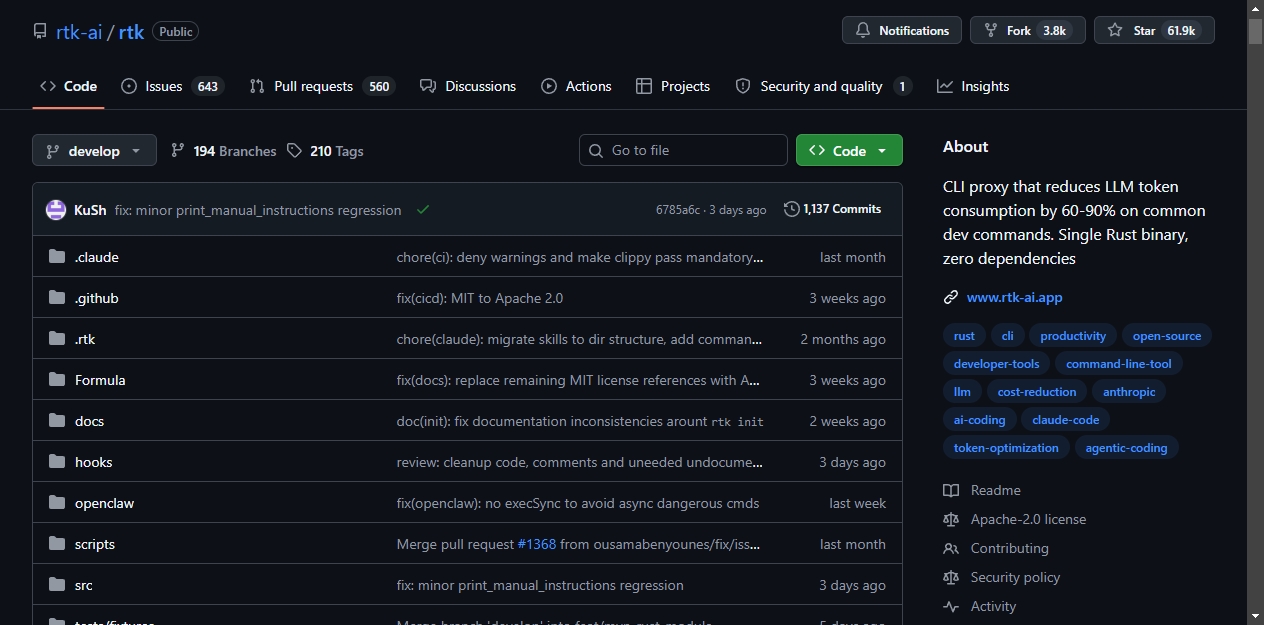Viewport: 1264px width, 625px height.
Task: Click the Star icon
Action: click(x=1115, y=31)
